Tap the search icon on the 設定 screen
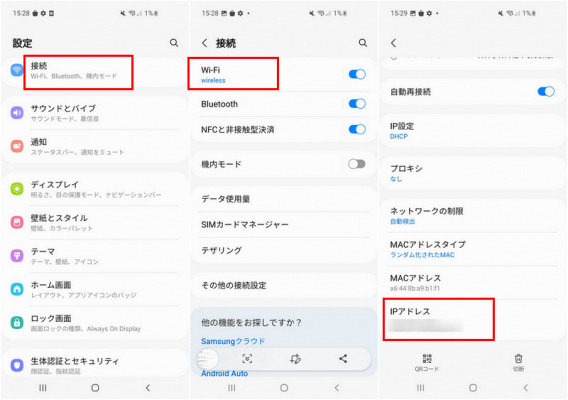Screen dimensions: 568x400 (174, 43)
